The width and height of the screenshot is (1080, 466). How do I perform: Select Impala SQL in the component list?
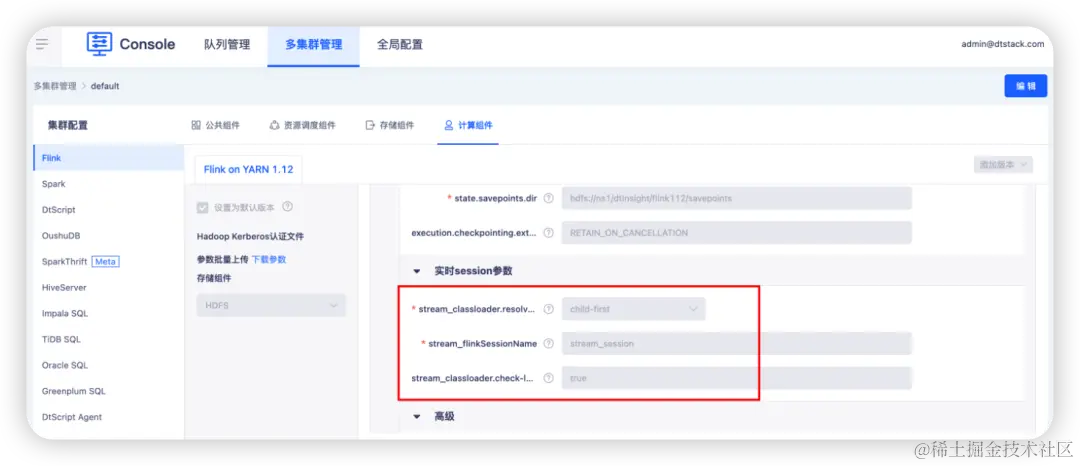[108, 313]
